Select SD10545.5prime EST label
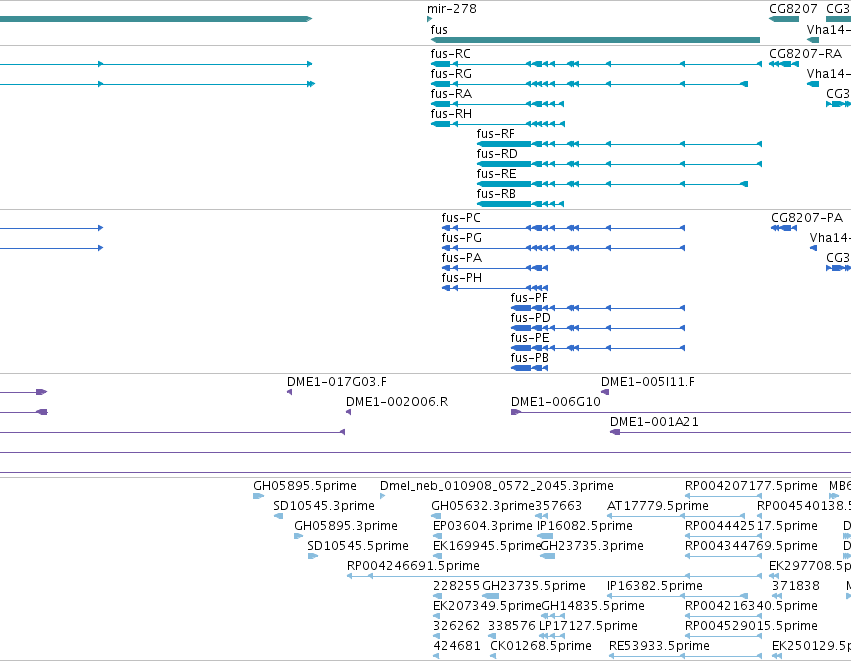This screenshot has height=661, width=851. tap(358, 546)
